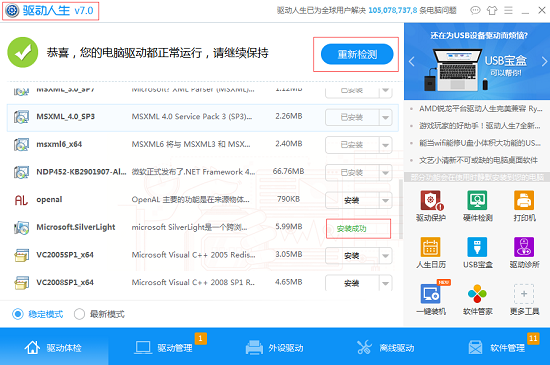550x365 pixels.
Task: Select the 稳定模式 radio button
Action: point(18,314)
